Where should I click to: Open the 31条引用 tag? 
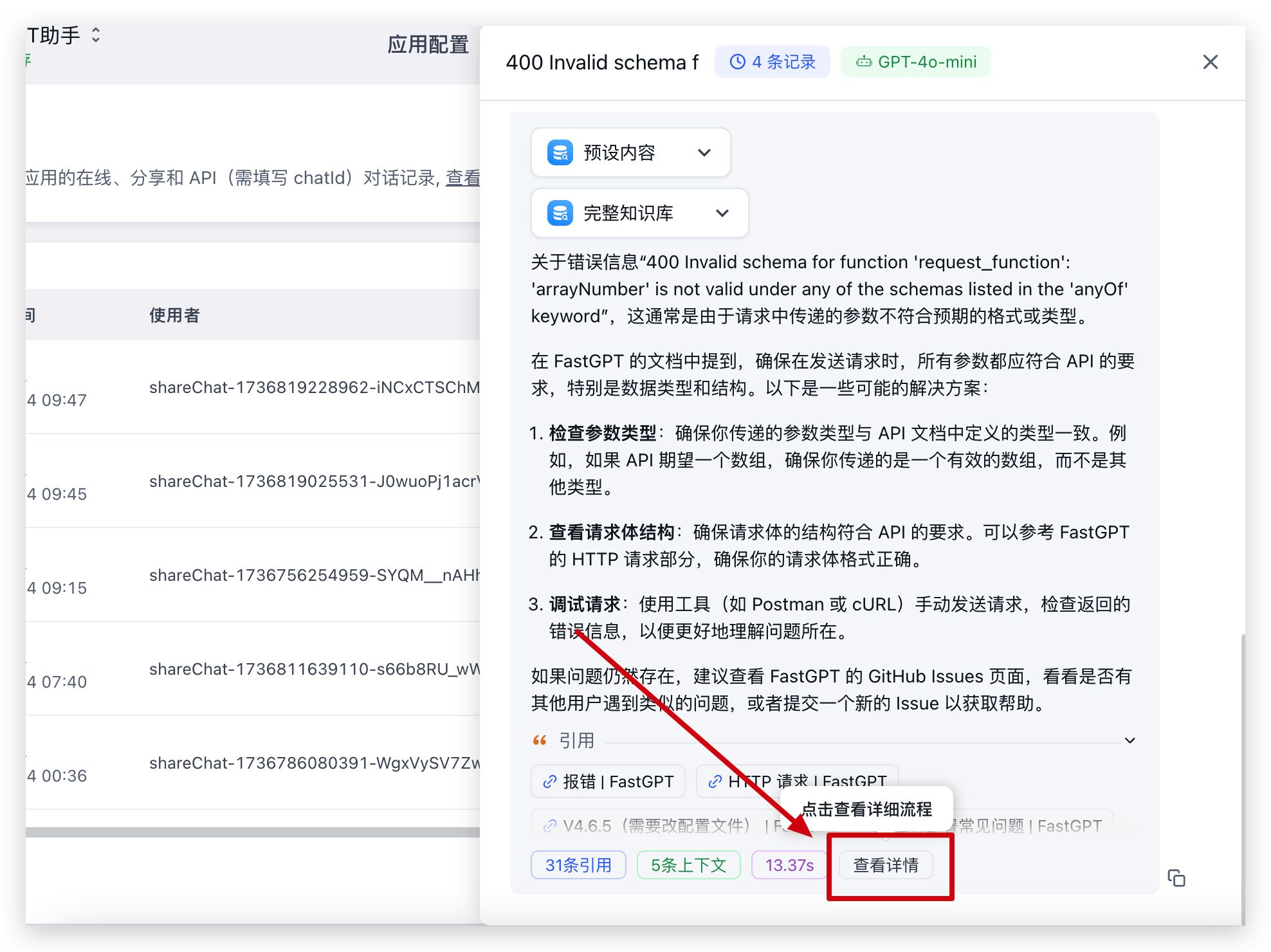coord(578,865)
